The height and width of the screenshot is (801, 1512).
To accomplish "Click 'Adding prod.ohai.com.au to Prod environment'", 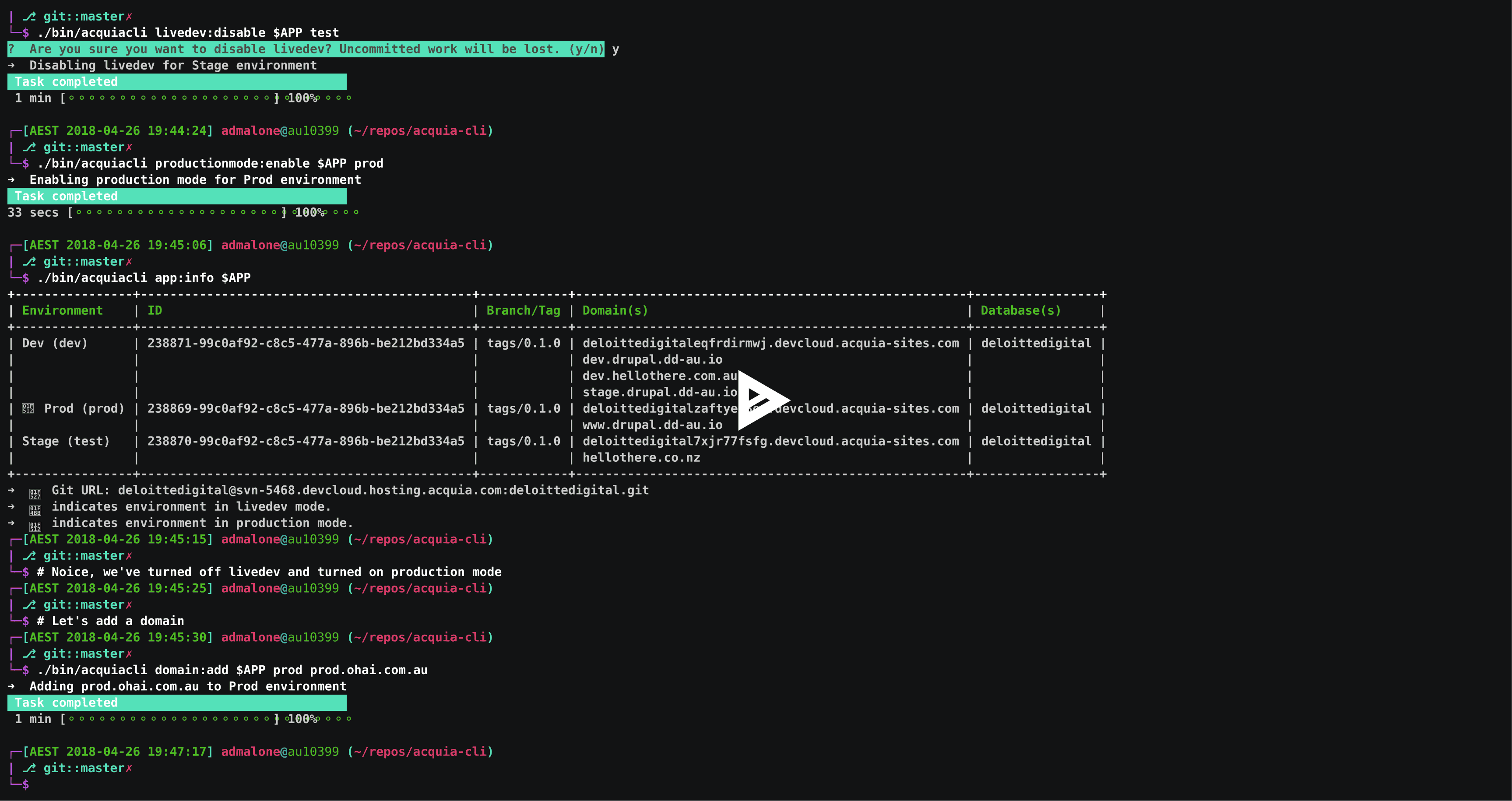I will 188,687.
